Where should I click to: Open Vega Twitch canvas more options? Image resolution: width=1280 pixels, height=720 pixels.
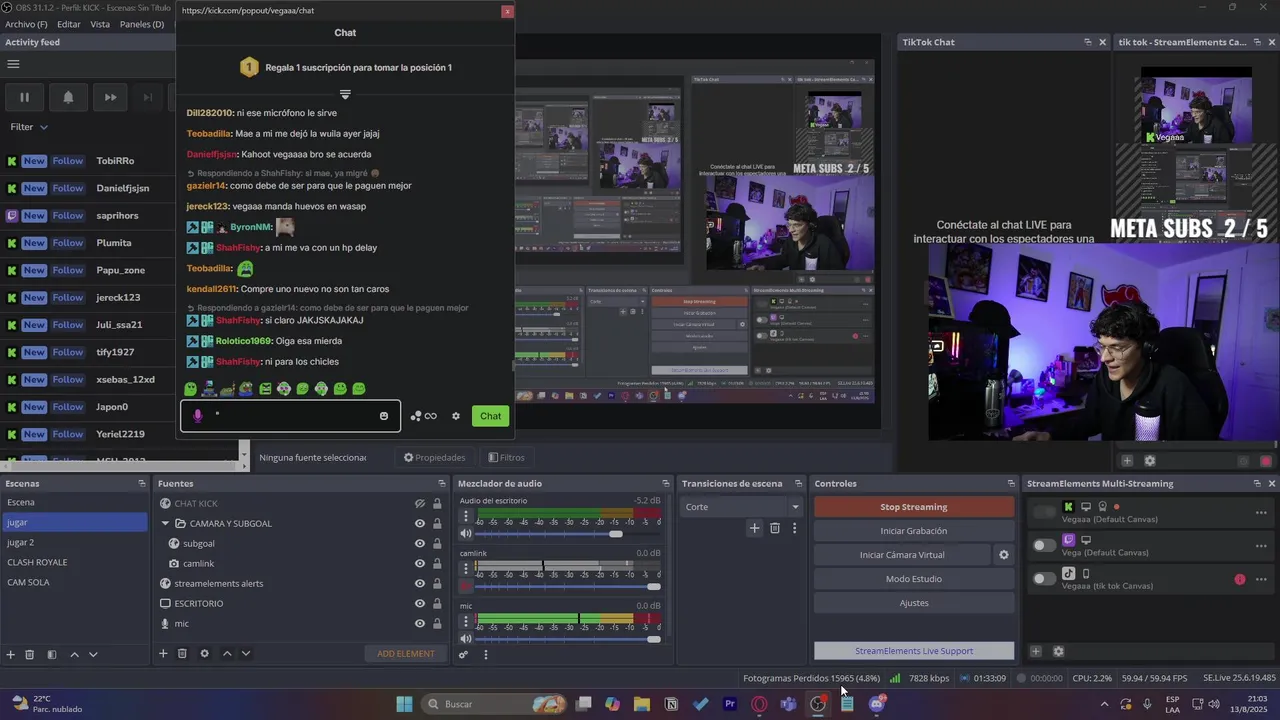pyautogui.click(x=1261, y=546)
